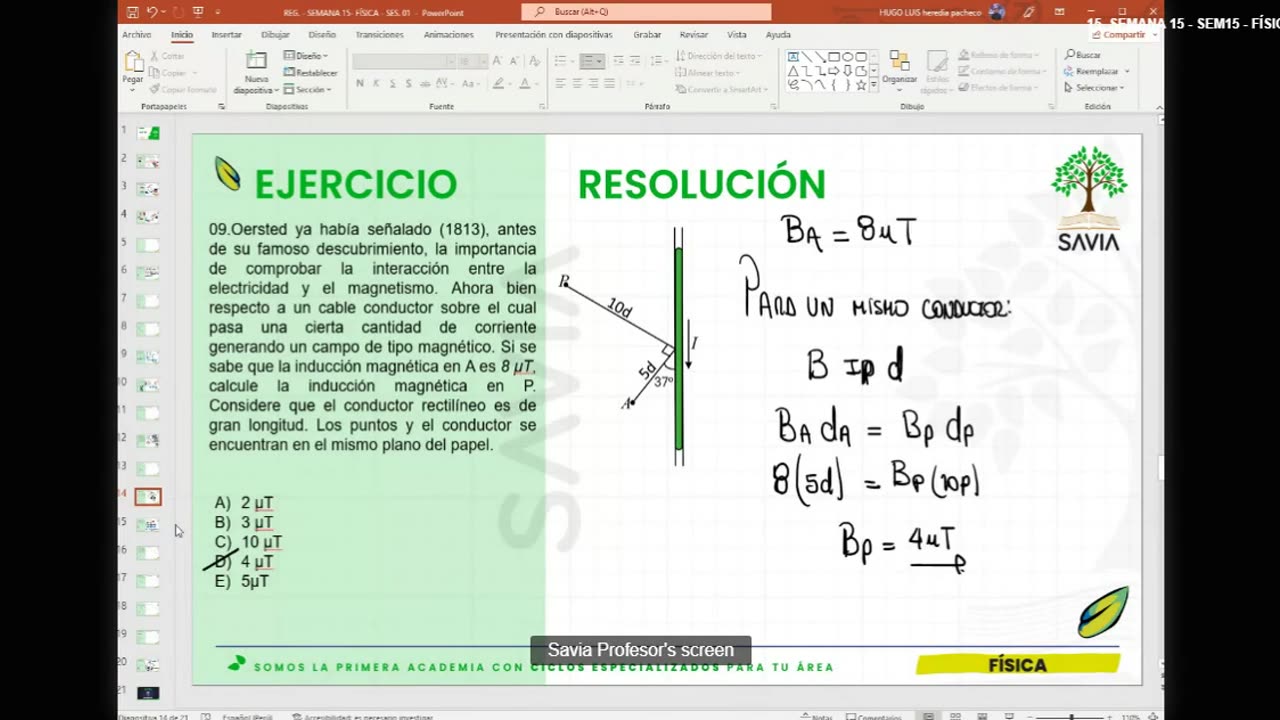Screen dimensions: 1280x720
Task: Select slide 14 thumbnail in panel
Action: coord(148,496)
